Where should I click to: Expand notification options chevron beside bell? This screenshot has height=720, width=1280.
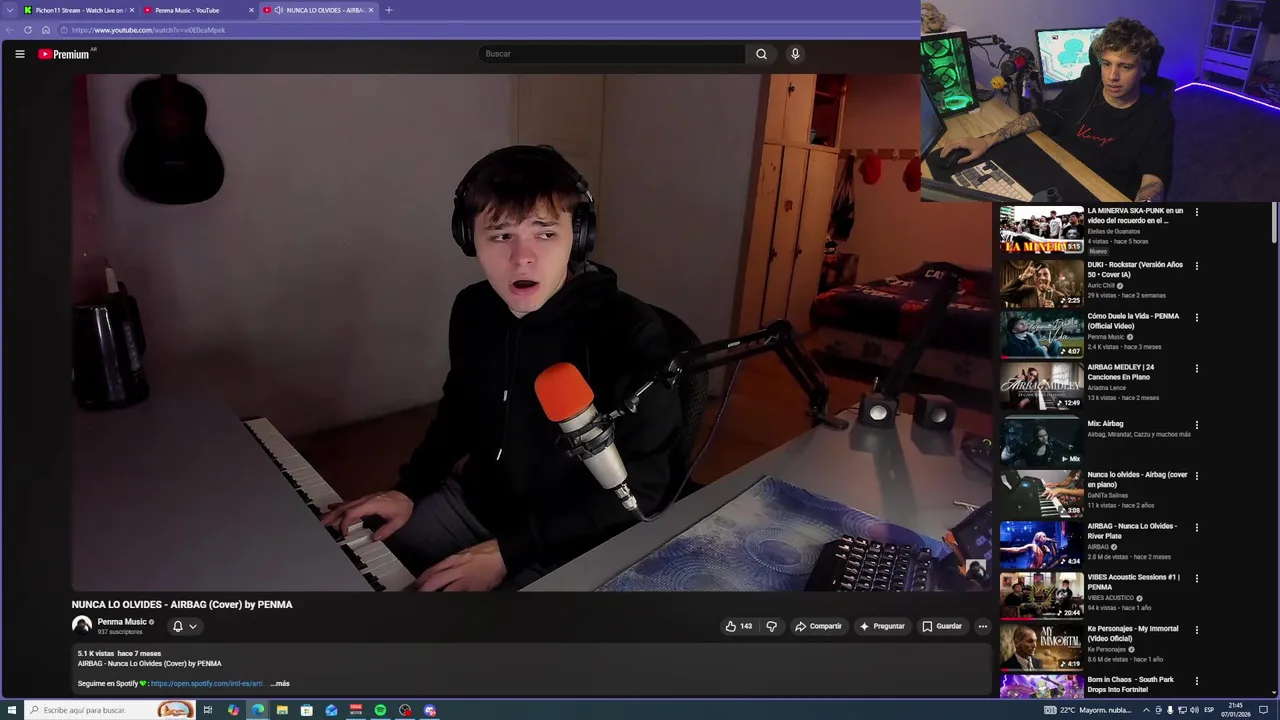pos(193,626)
